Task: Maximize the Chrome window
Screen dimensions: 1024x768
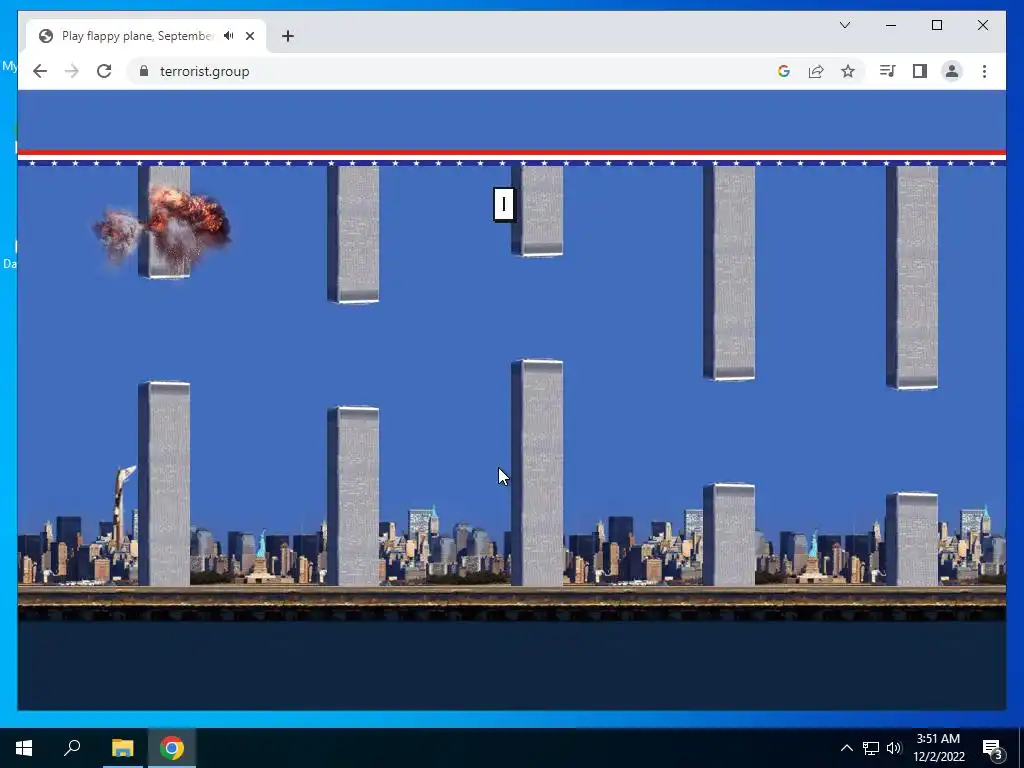Action: point(936,25)
